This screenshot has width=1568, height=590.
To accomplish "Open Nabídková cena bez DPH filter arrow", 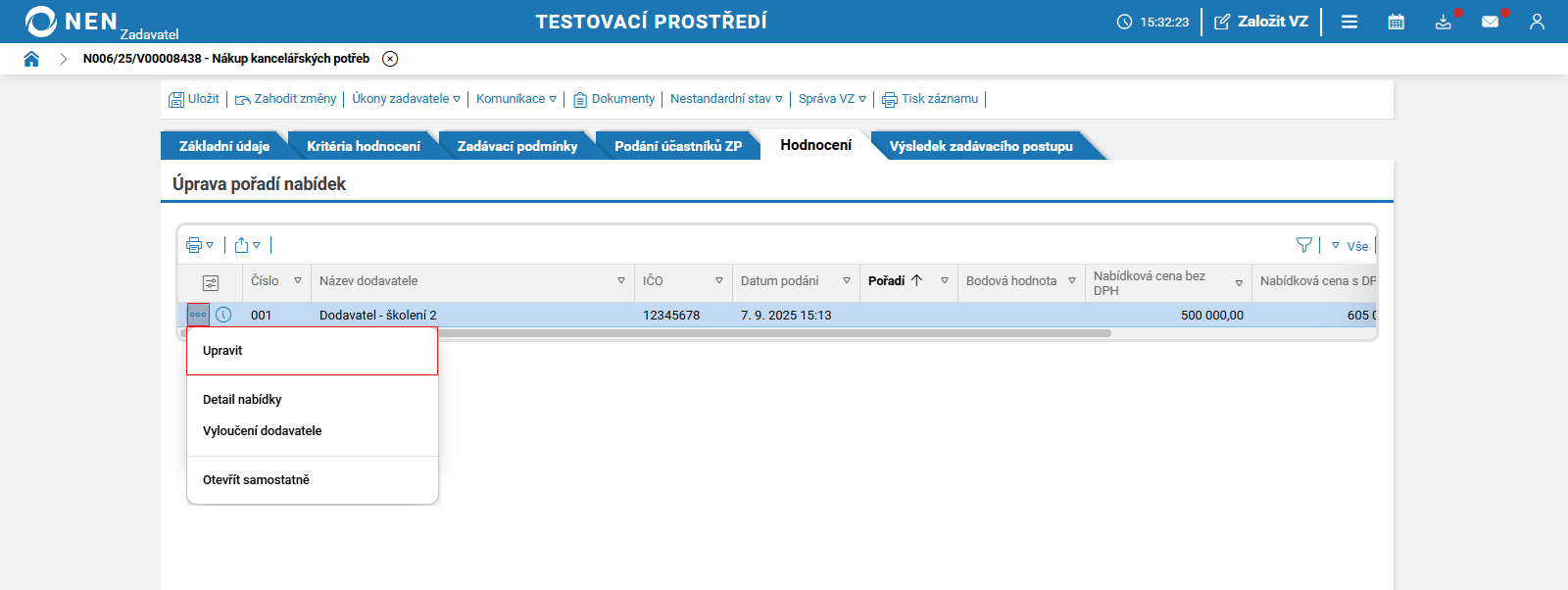I will point(1239,283).
